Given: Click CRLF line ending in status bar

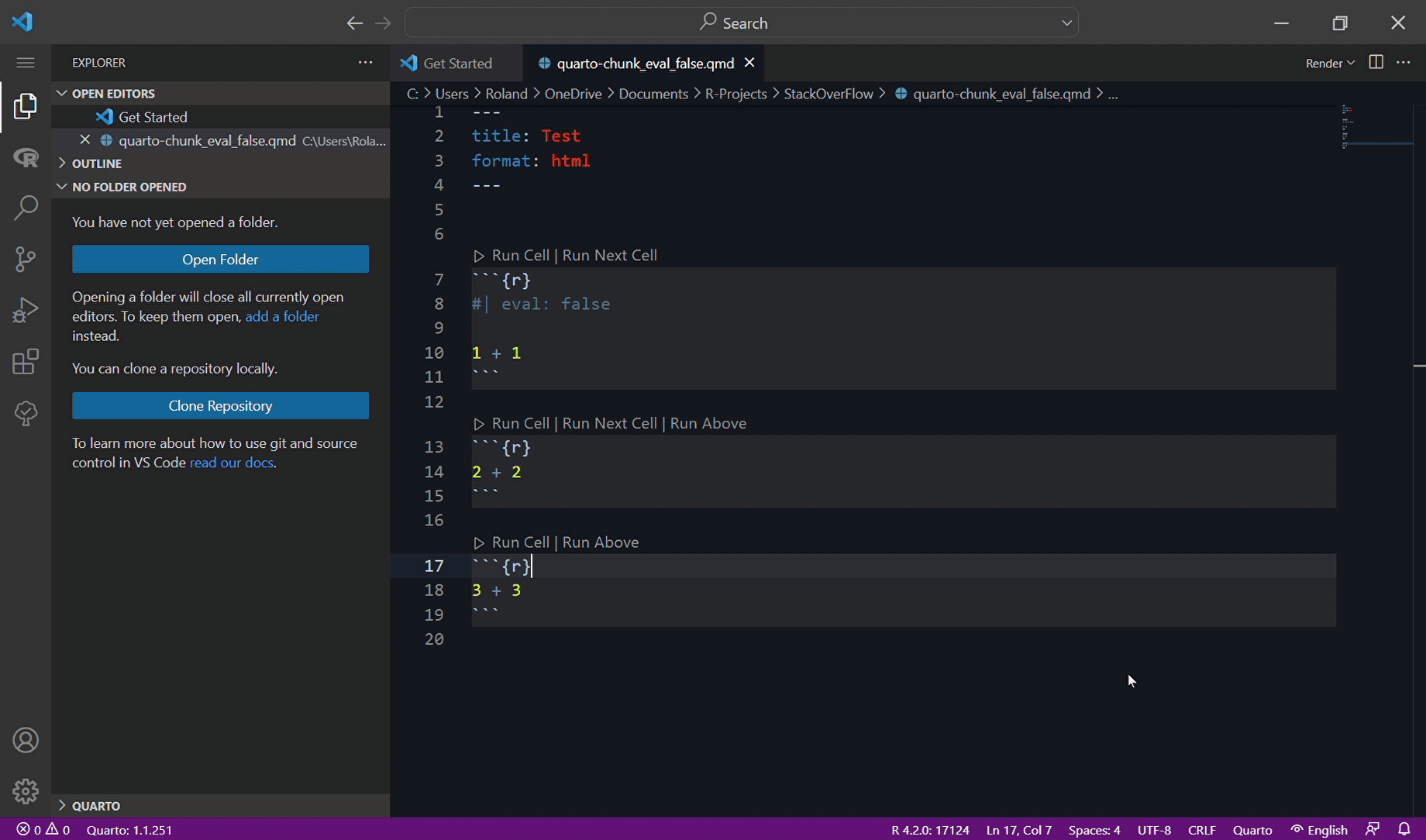Looking at the screenshot, I should click(1202, 829).
